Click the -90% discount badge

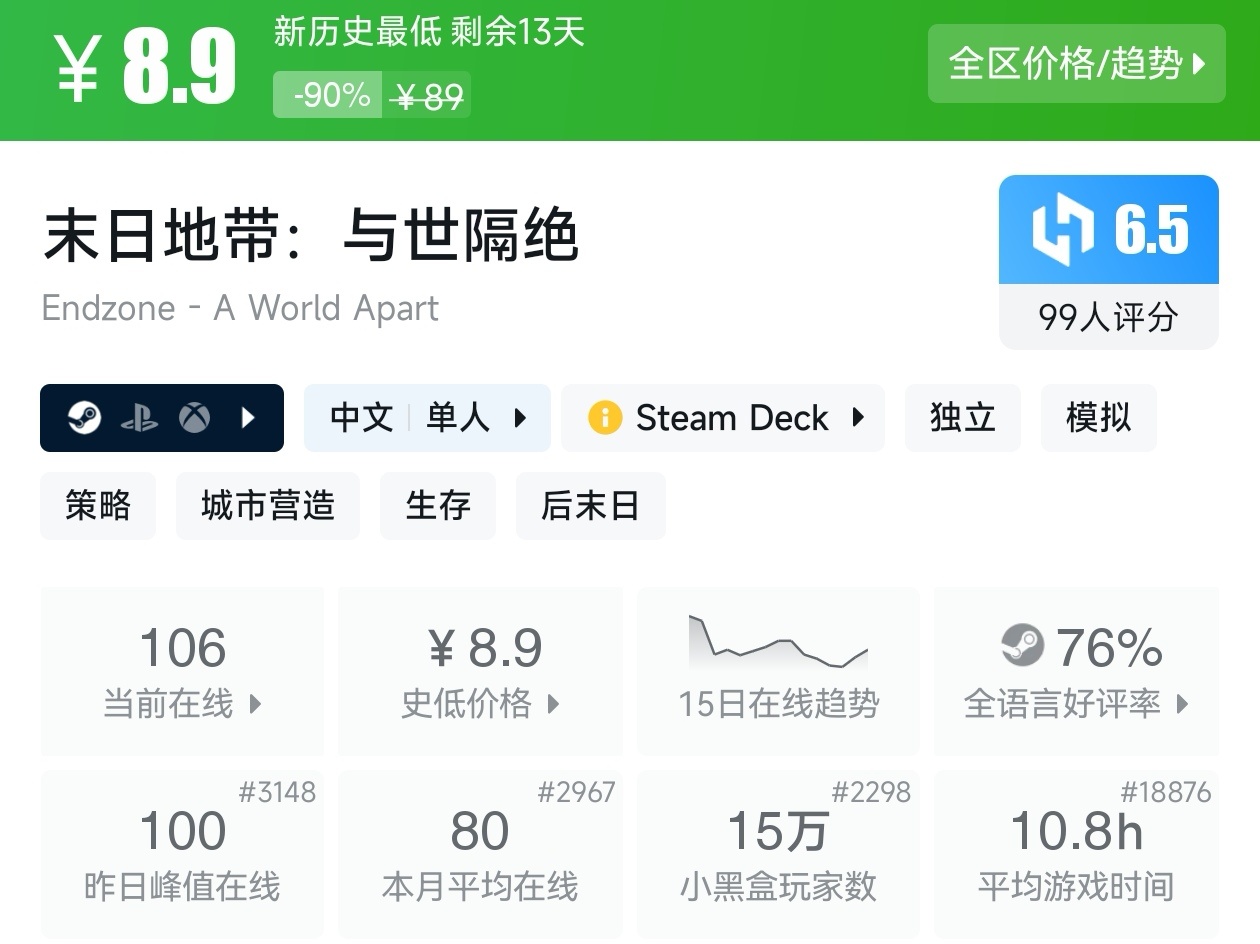(x=329, y=96)
